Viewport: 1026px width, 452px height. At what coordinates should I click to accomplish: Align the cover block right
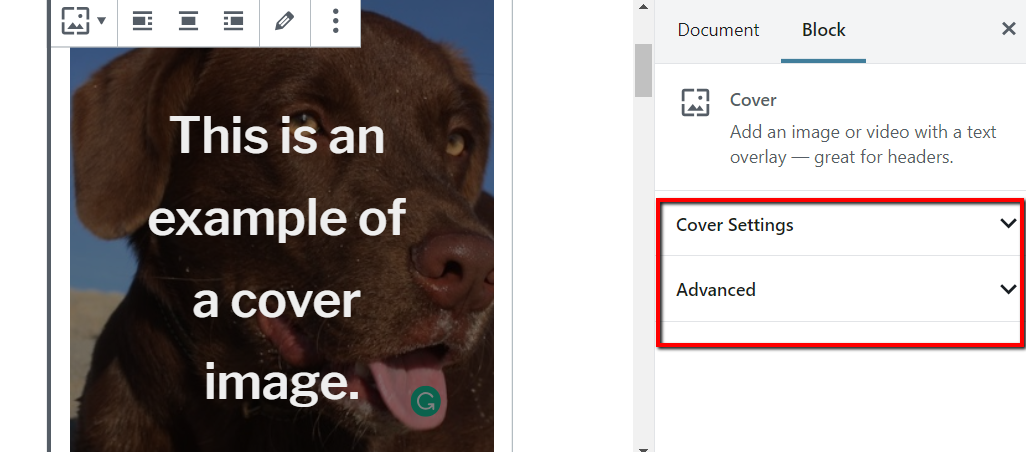[234, 21]
